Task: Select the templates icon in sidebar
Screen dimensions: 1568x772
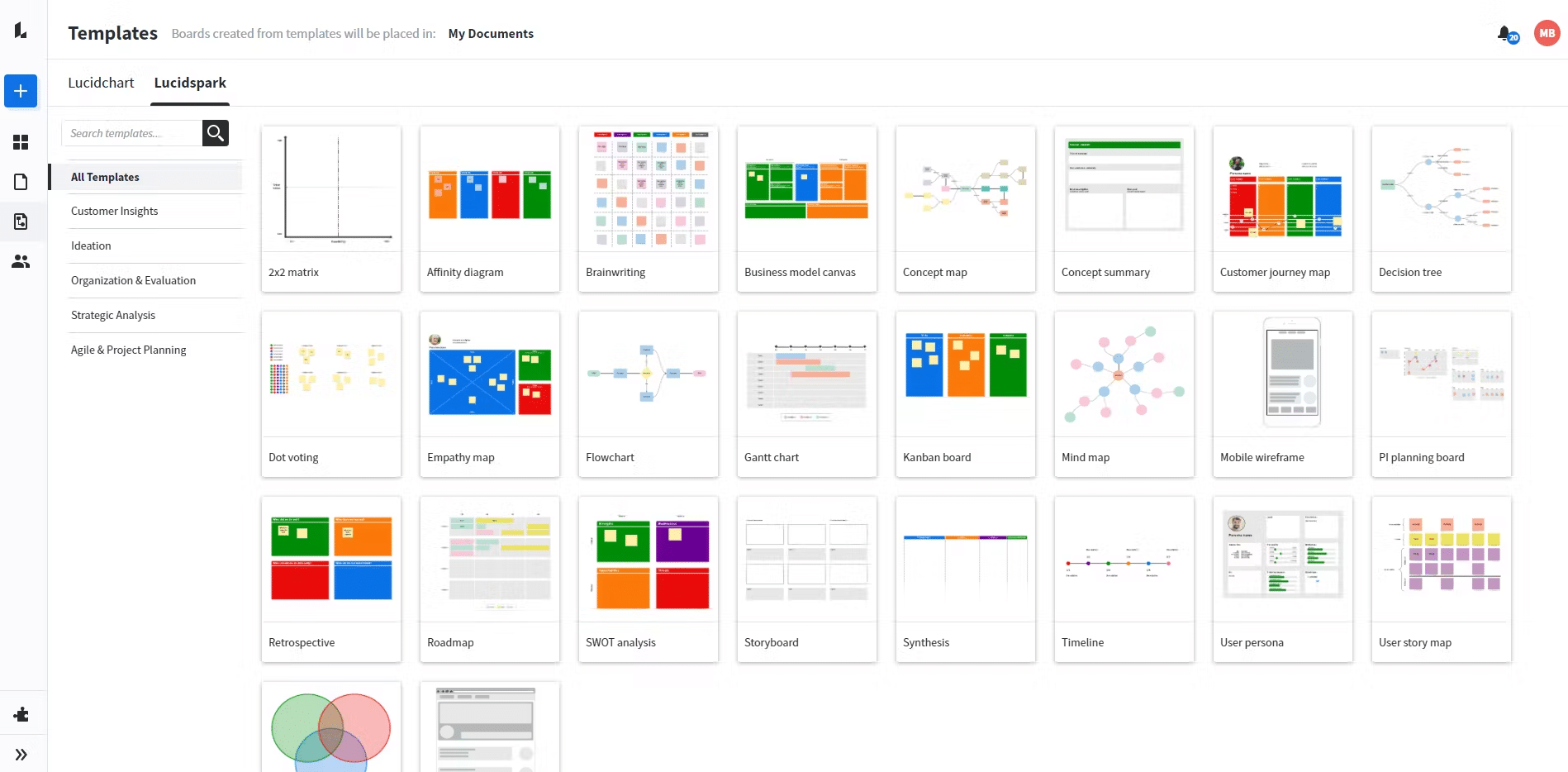Action: click(21, 222)
